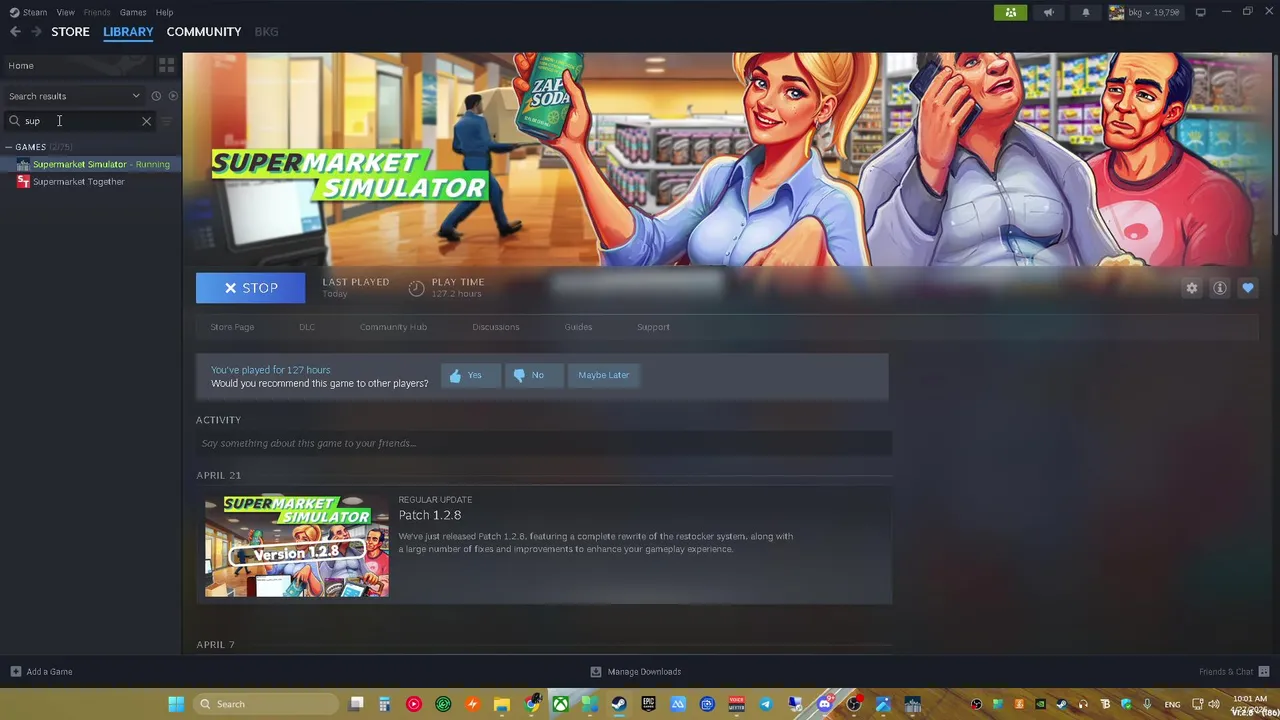Open the advanced filter icon next to search
This screenshot has width=1280, height=720.
coord(167,121)
